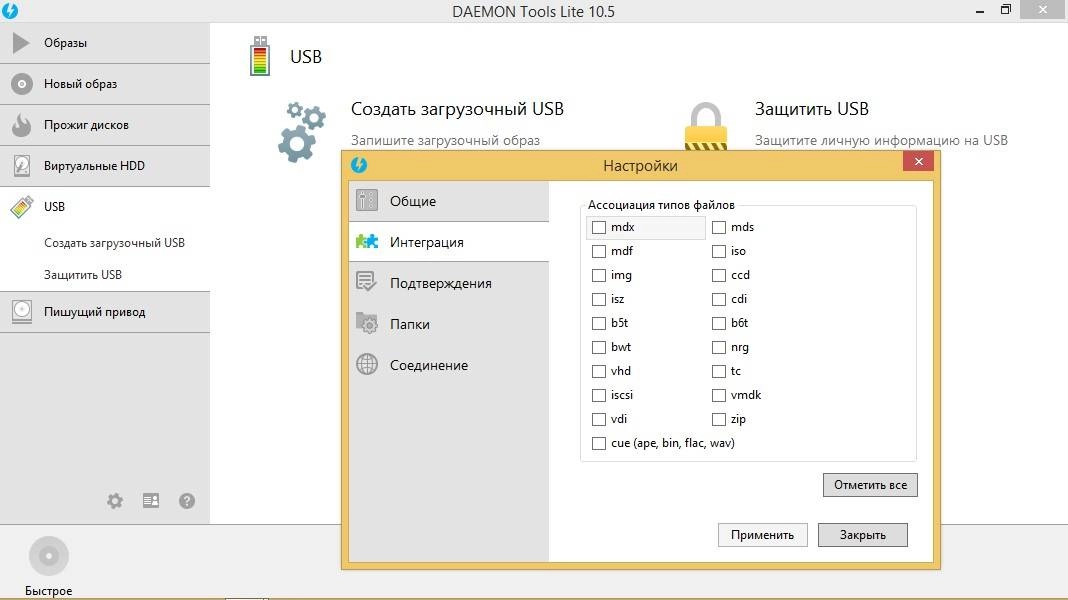Image resolution: width=1068 pixels, height=600 pixels.
Task: Click the USB battery header icon
Action: 260,56
